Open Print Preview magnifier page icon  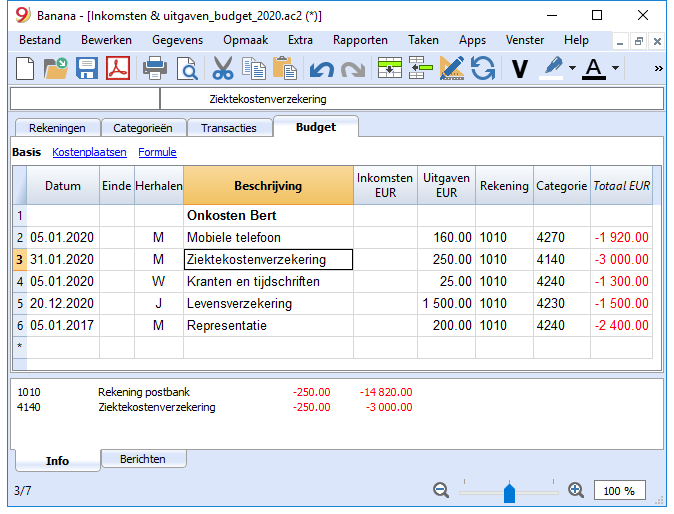pos(187,69)
